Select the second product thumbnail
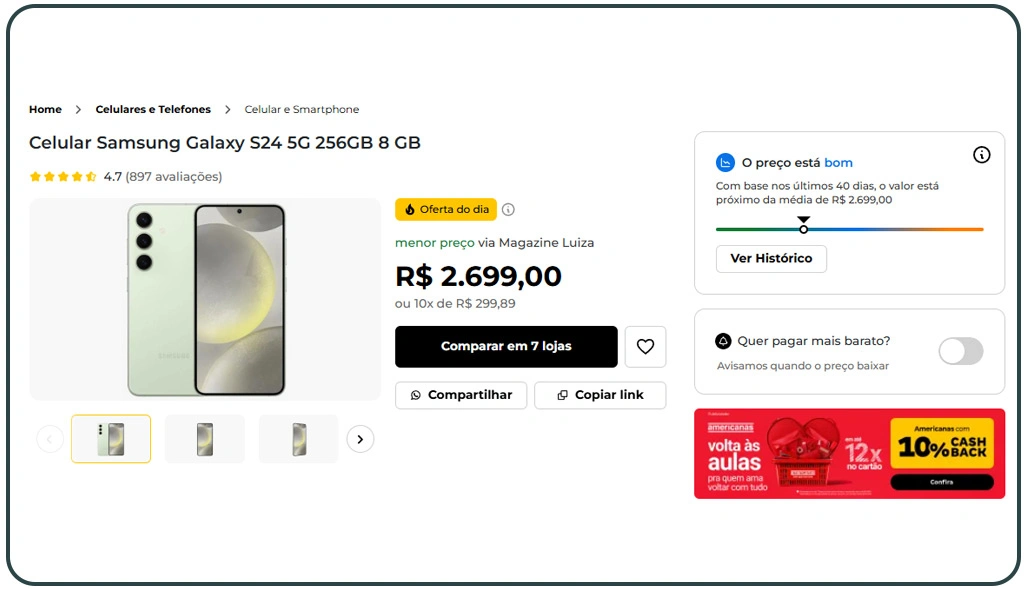Screen dimensions: 1026x589 coord(205,439)
